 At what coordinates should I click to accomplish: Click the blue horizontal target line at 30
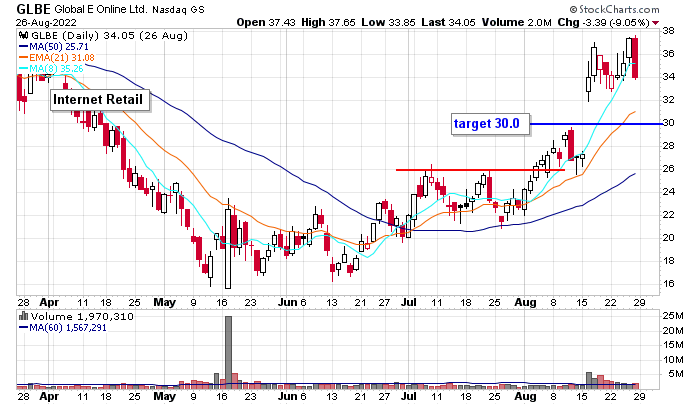pyautogui.click(x=596, y=124)
